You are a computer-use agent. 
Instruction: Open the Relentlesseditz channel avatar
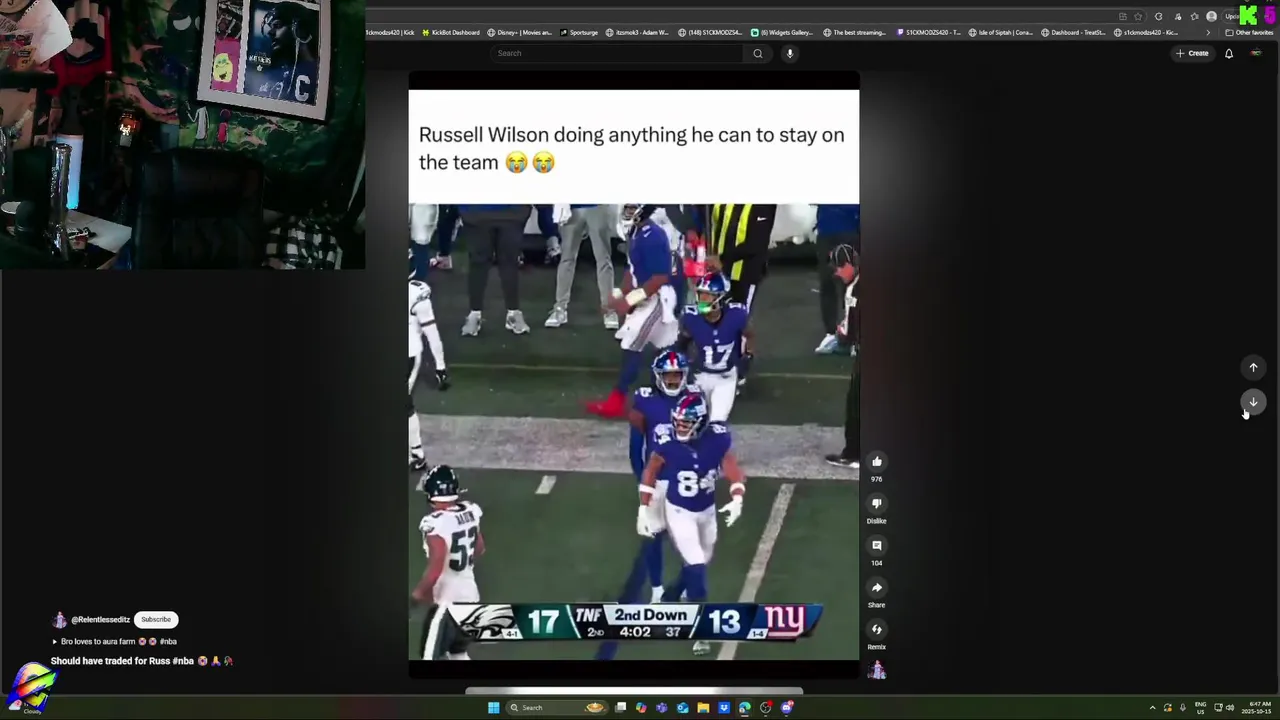(59, 620)
